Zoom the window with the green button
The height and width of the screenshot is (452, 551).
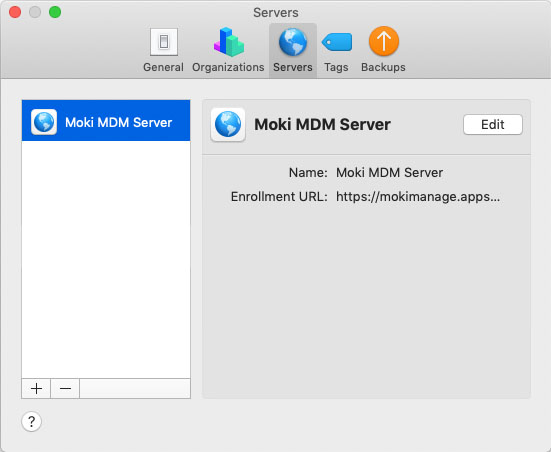point(55,12)
